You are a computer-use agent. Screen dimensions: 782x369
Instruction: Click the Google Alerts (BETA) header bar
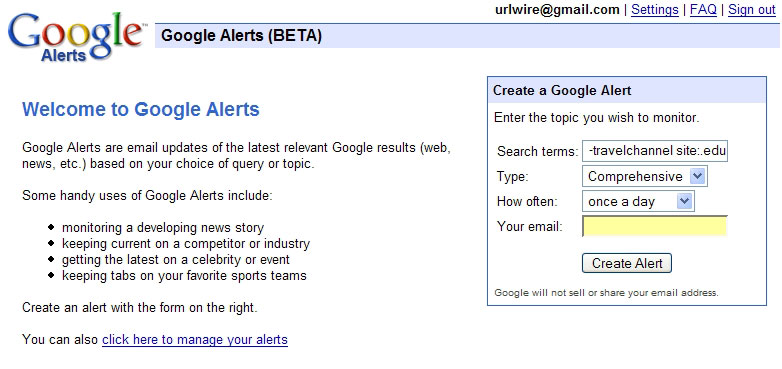click(468, 35)
